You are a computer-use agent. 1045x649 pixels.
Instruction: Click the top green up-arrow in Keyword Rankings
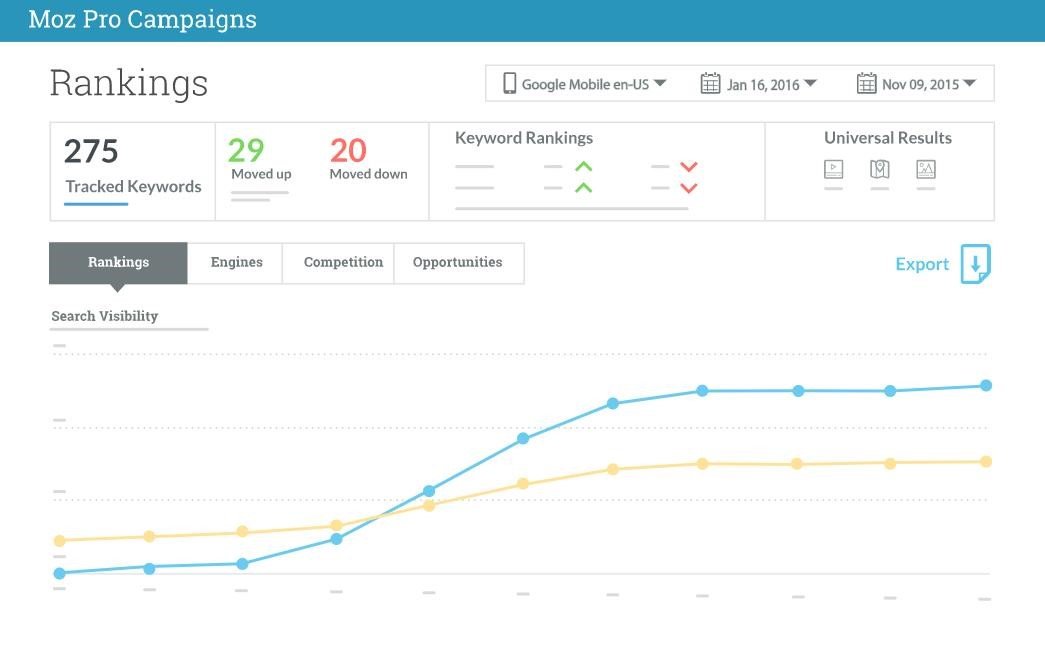[583, 167]
